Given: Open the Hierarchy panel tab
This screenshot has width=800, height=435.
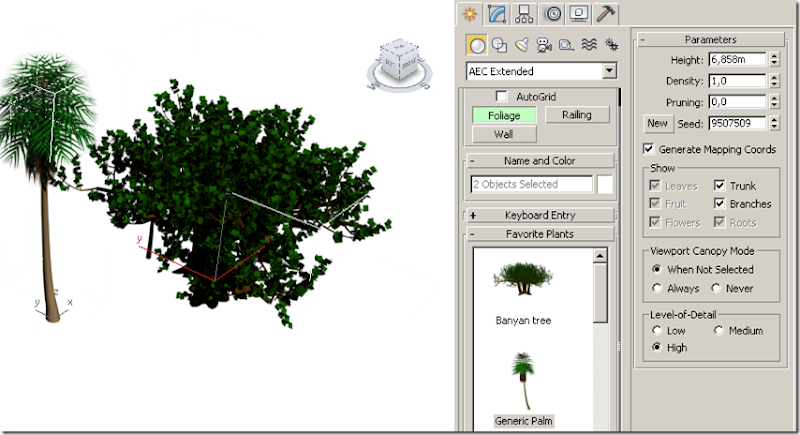Looking at the screenshot, I should 523,14.
